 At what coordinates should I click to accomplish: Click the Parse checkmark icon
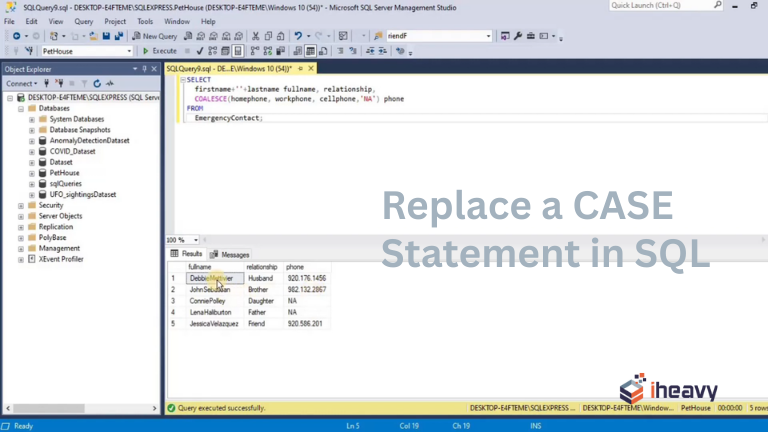coord(199,51)
